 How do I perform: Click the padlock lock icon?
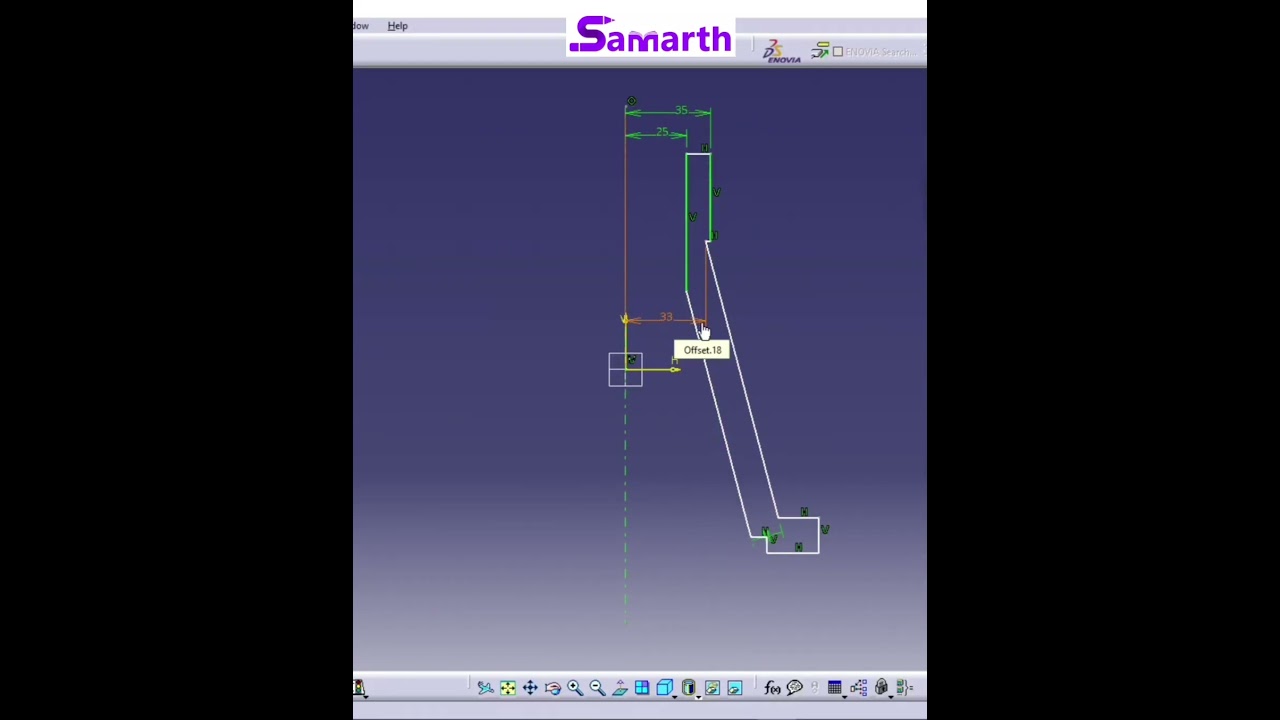[882, 687]
